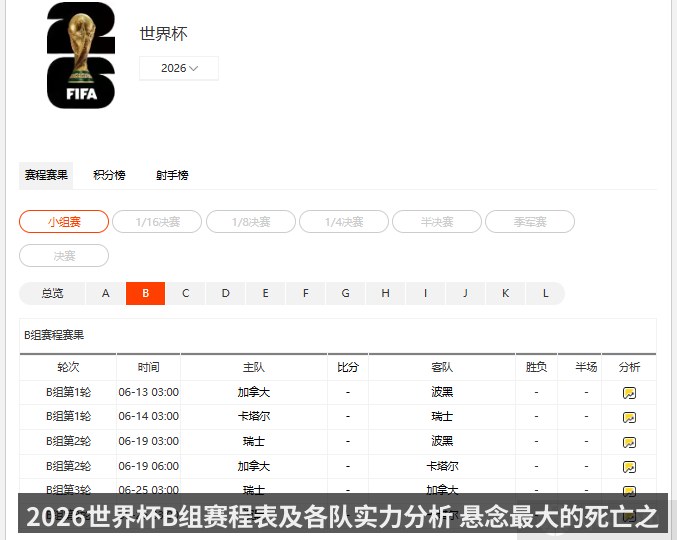The width and height of the screenshot is (677, 540).
Task: Click B组第2轮 in the 06-19 03:00 row
Action: tap(68, 442)
